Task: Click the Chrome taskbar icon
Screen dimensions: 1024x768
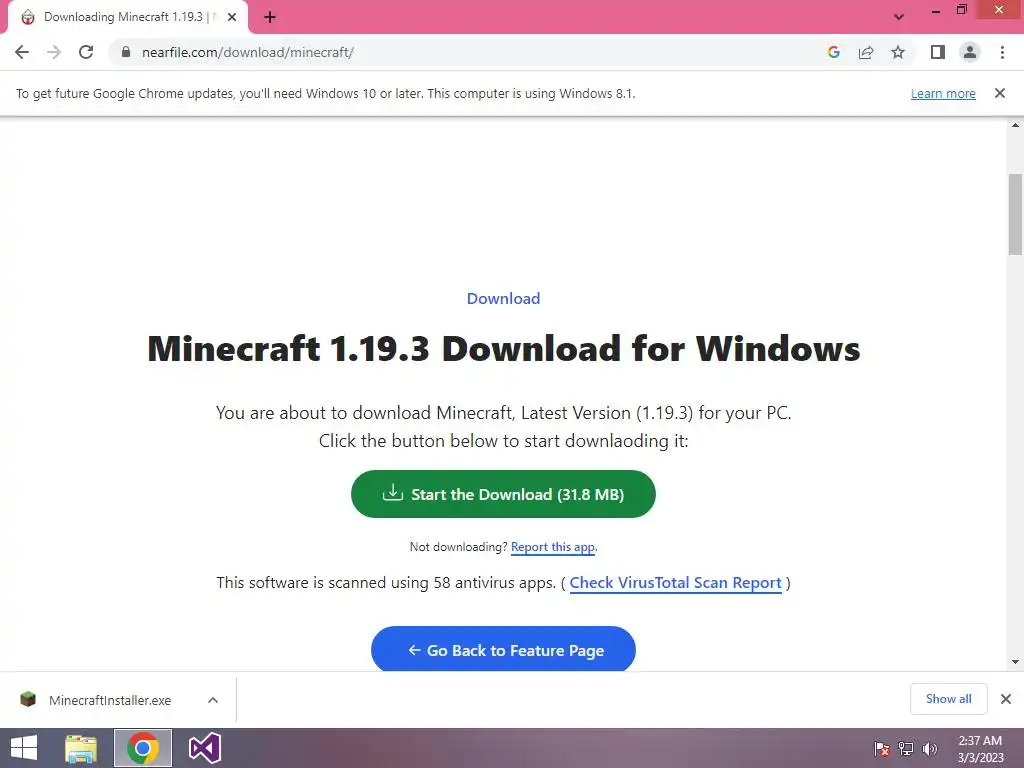Action: click(x=143, y=748)
